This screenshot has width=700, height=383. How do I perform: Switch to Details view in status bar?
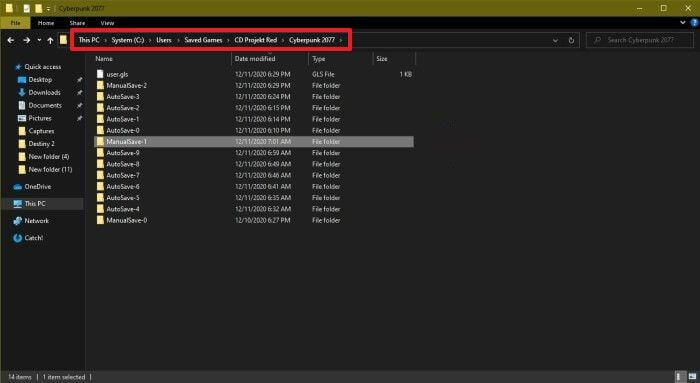tap(679, 377)
